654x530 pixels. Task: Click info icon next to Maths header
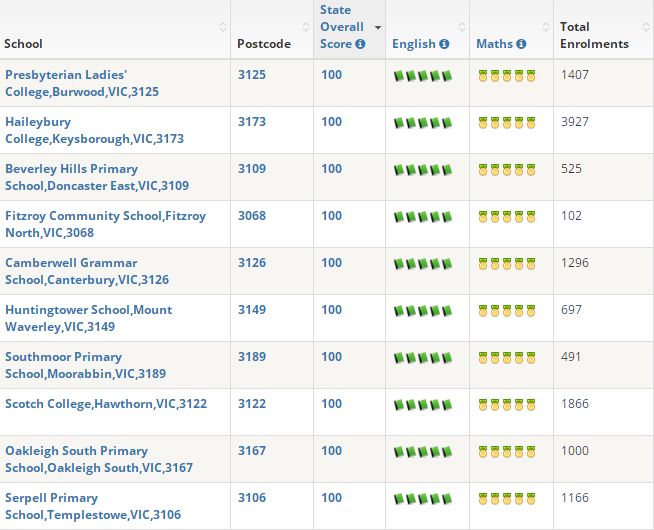click(x=521, y=44)
